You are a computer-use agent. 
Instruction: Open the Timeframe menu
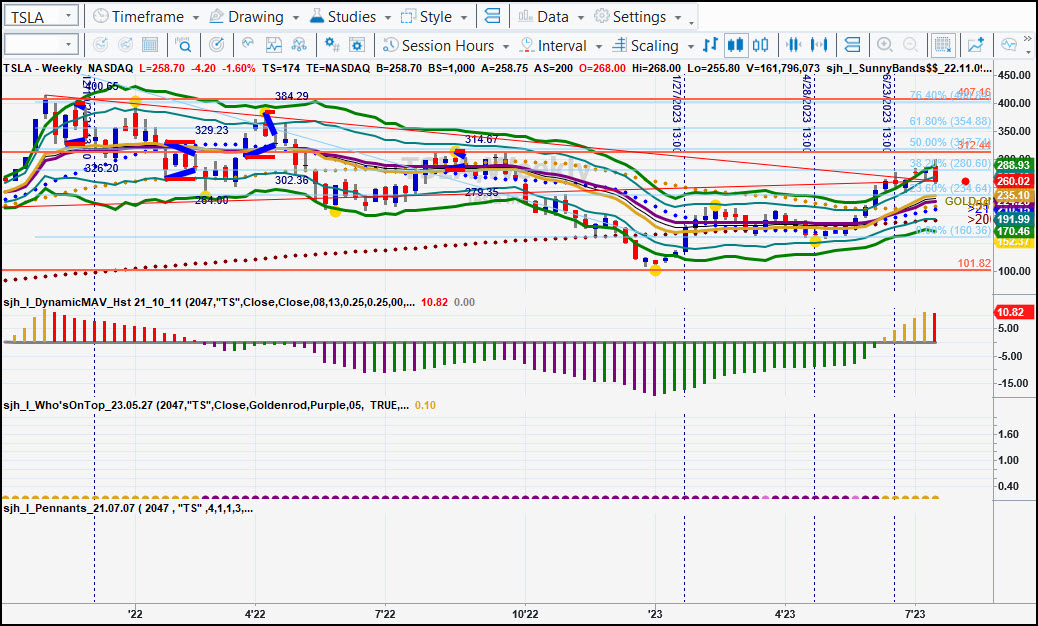tap(146, 17)
